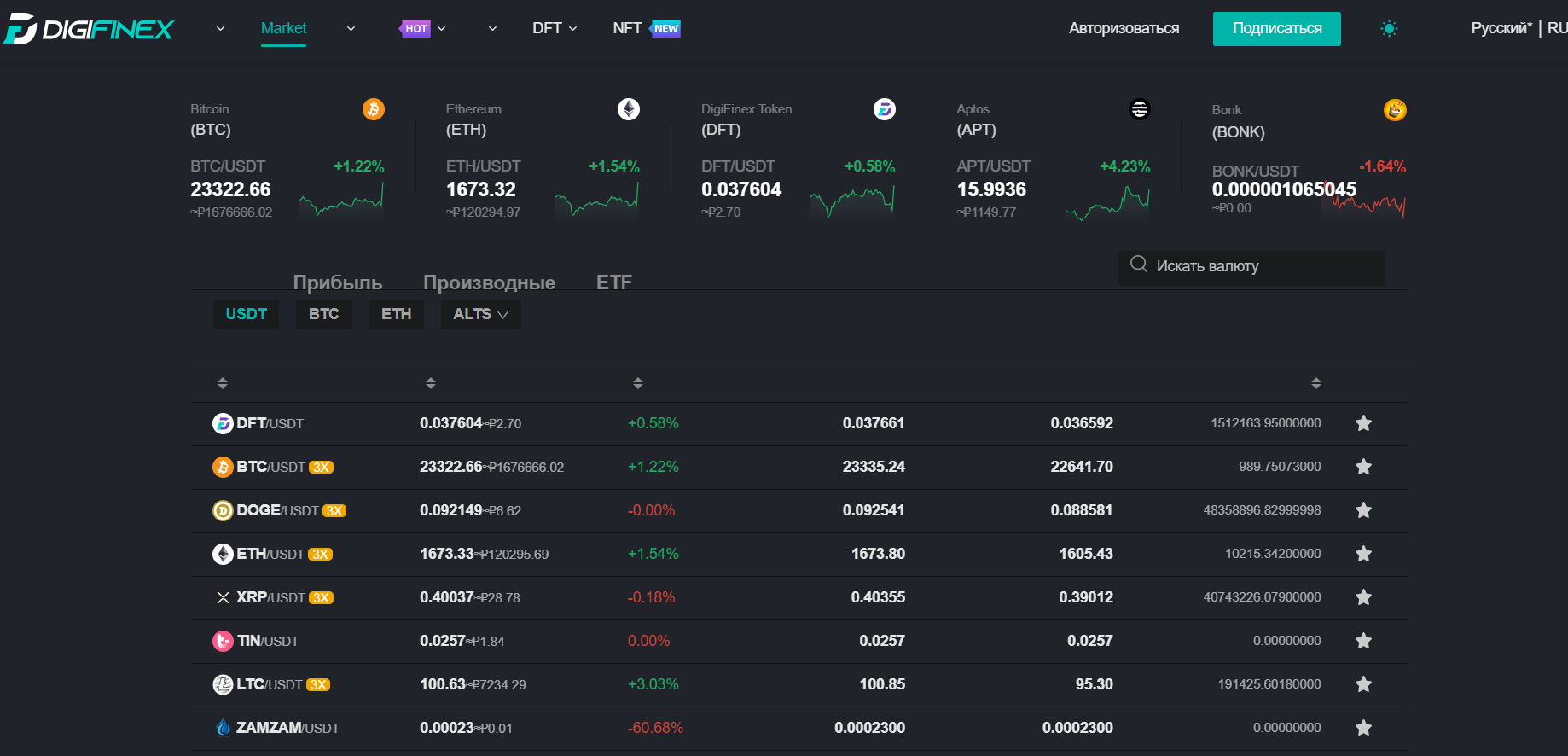Screen dimensions: 1568x756
Task: Sort by the change percent column arrows
Action: 638,383
